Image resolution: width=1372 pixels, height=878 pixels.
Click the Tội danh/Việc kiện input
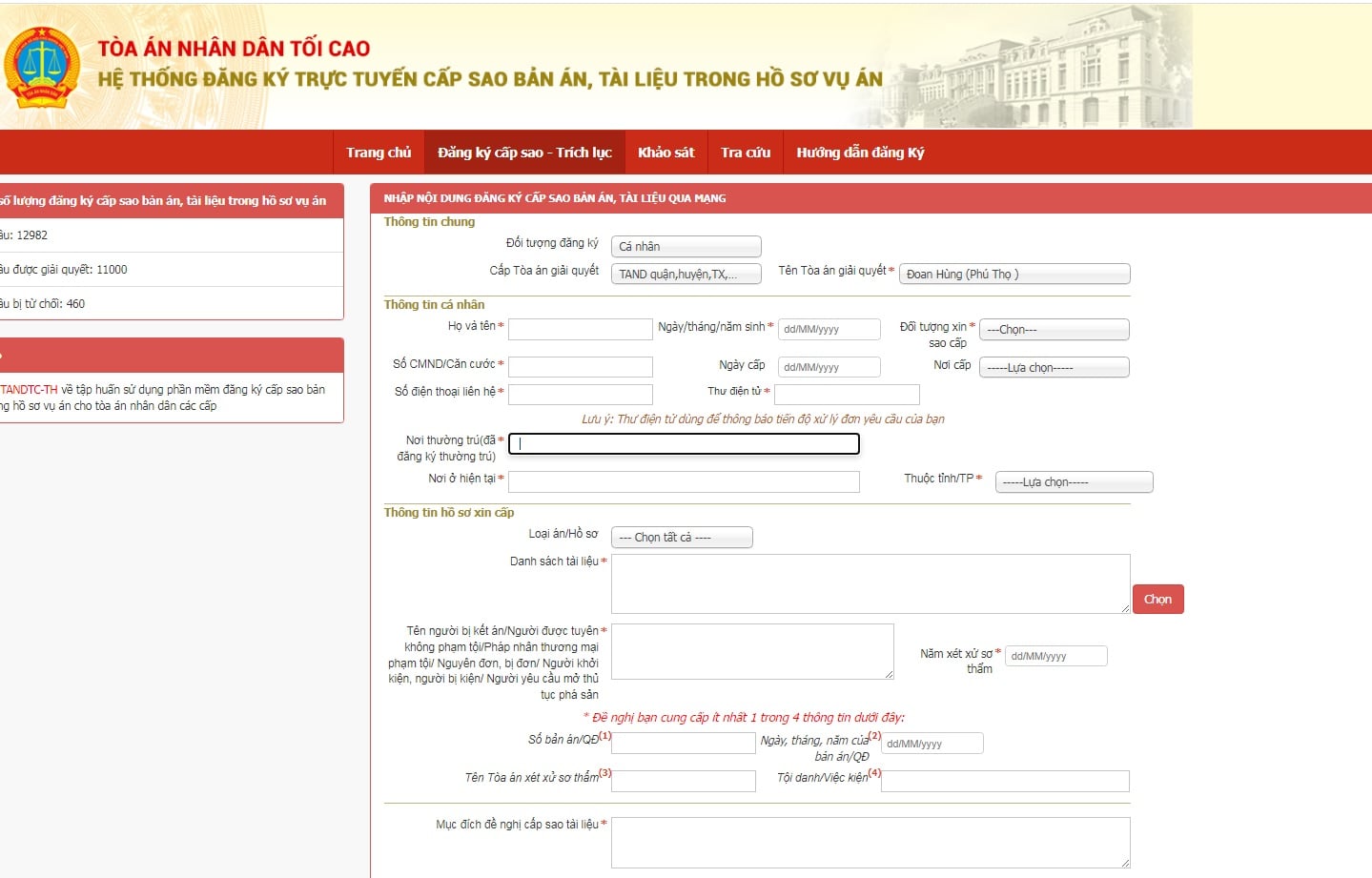click(x=1005, y=781)
